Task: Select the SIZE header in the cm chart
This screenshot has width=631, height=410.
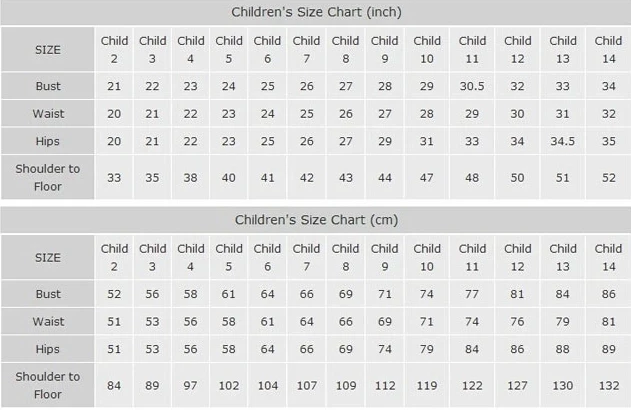Action: coord(47,257)
